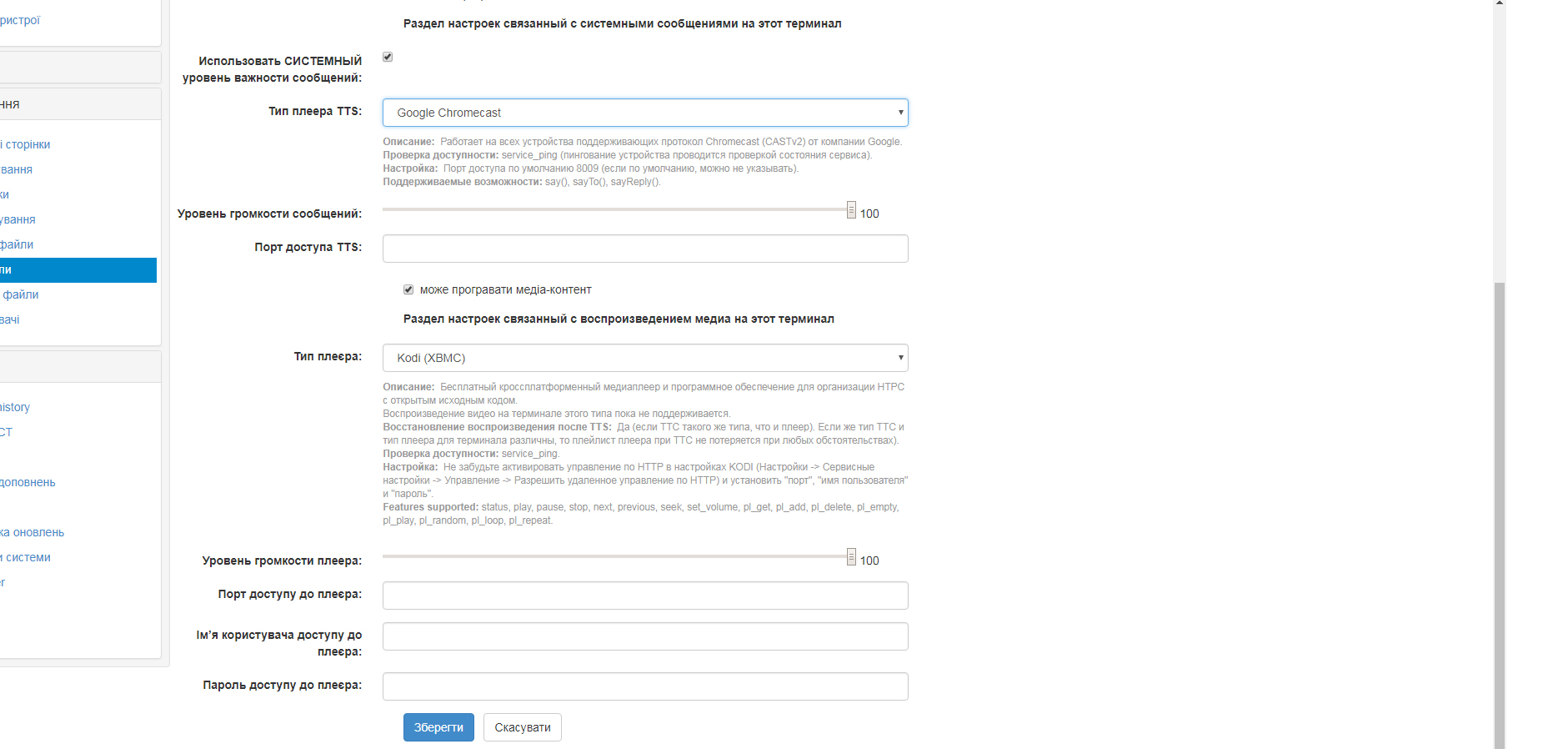The height and width of the screenshot is (749, 1568).
Task: Click the 'Порт доступу до плеера' field
Action: [644, 596]
